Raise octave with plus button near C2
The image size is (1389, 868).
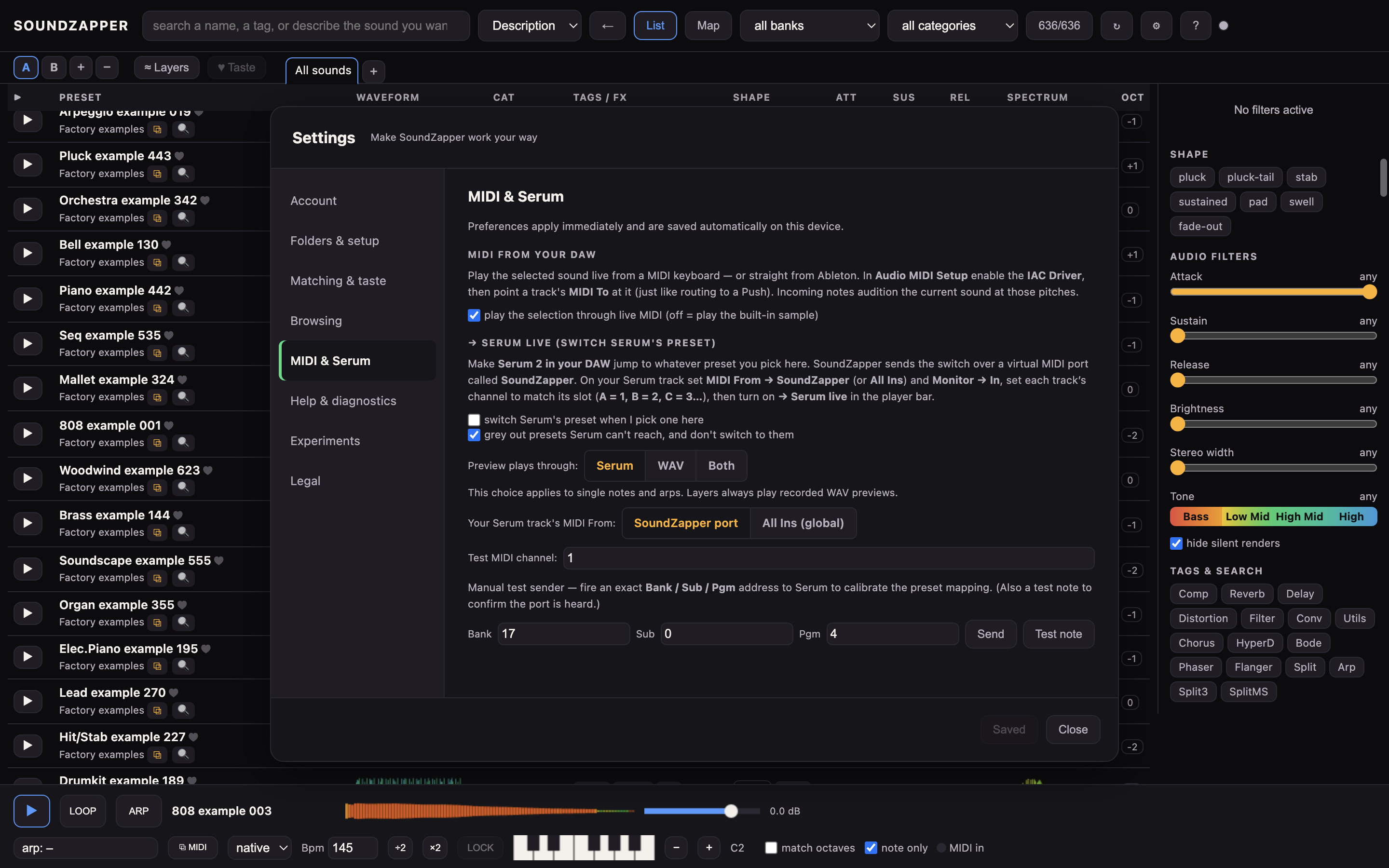click(709, 847)
